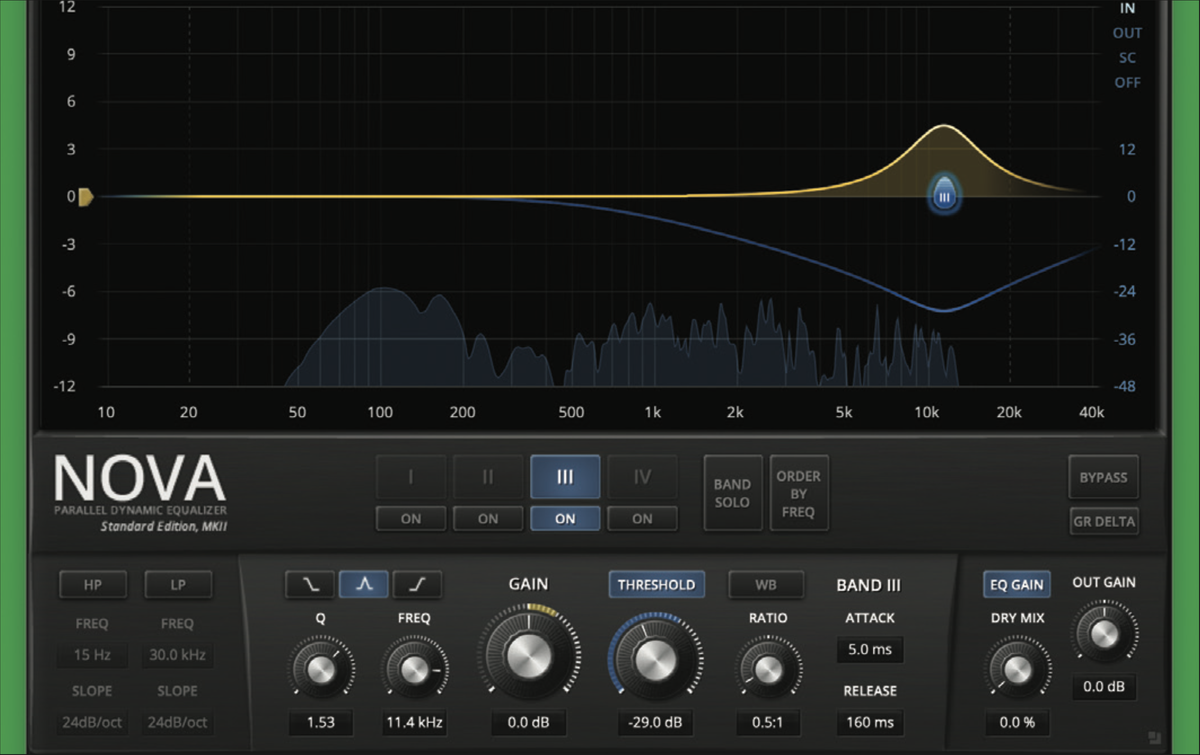1200x755 pixels.
Task: Switch to the Band I tab
Action: click(410, 477)
